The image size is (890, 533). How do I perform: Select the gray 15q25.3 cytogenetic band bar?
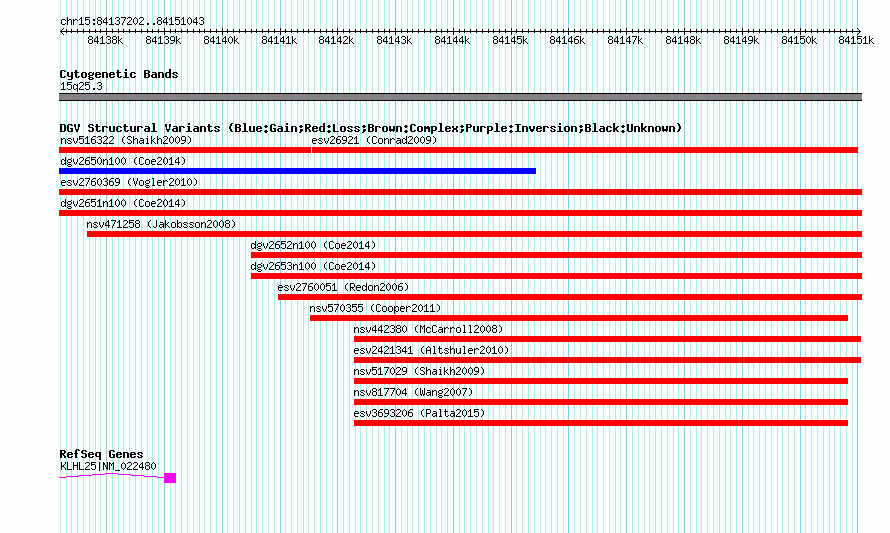pos(460,97)
